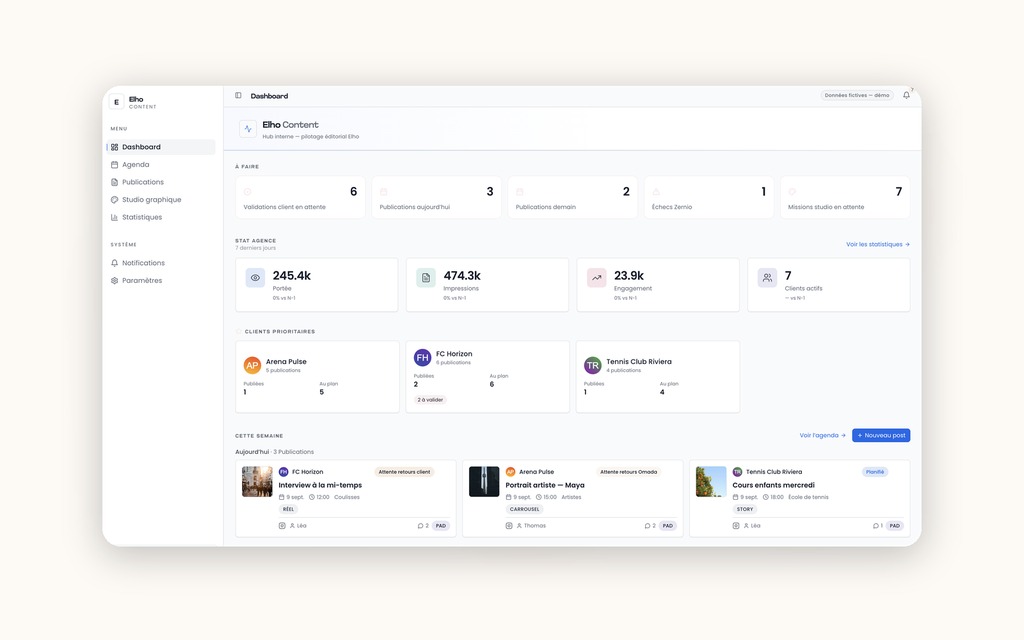Click the comment icon on the Interview à la mi-temps post
This screenshot has height=640, width=1024.
click(421, 526)
